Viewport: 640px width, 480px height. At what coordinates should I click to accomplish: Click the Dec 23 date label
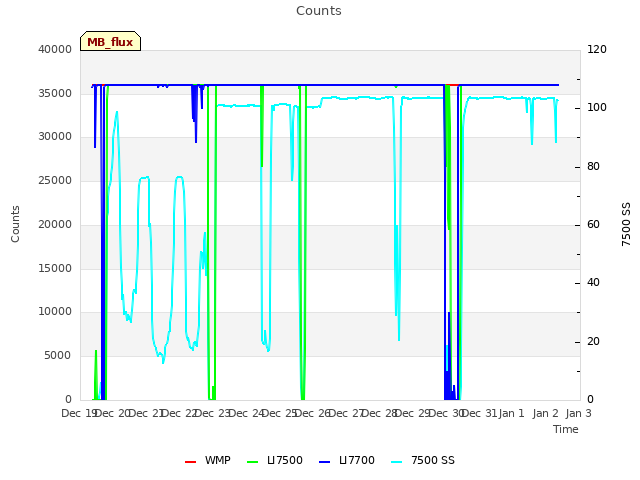(x=213, y=413)
